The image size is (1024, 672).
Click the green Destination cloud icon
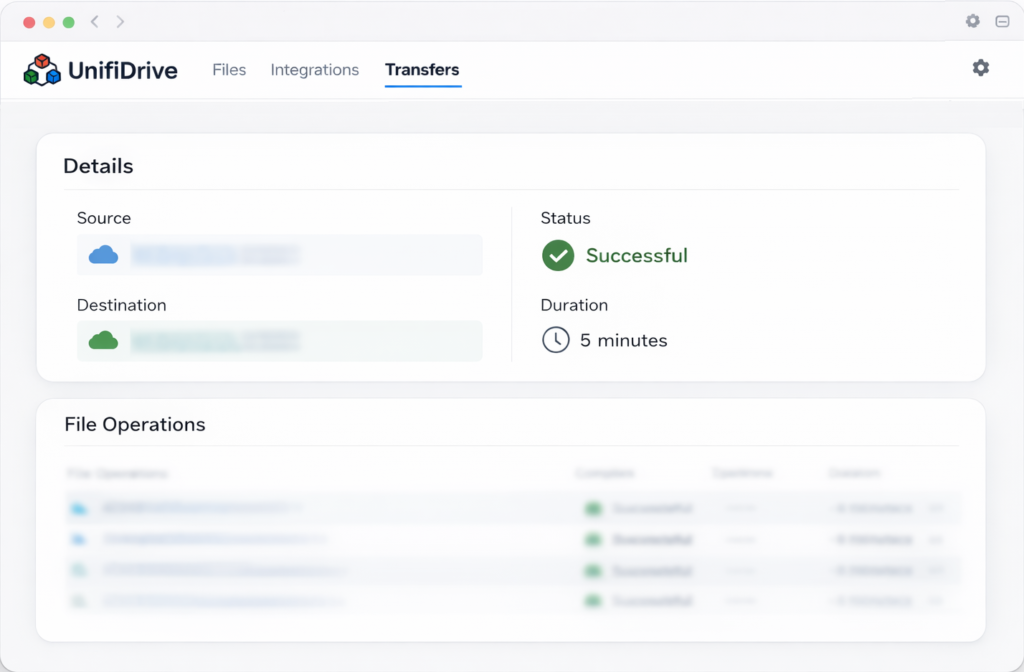point(104,341)
